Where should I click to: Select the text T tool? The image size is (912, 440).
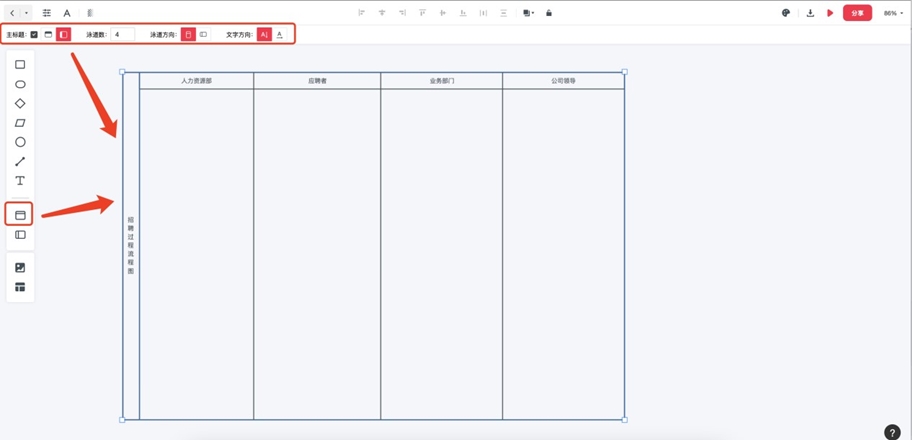[x=20, y=180]
